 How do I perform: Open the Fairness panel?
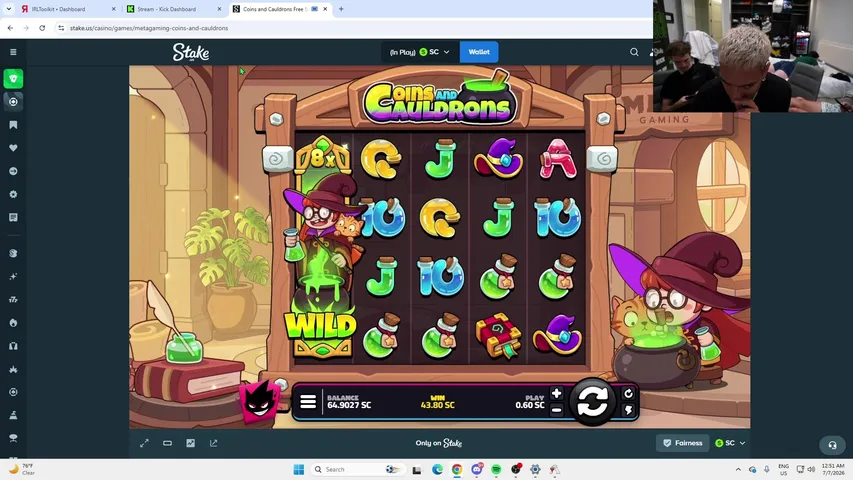click(682, 443)
